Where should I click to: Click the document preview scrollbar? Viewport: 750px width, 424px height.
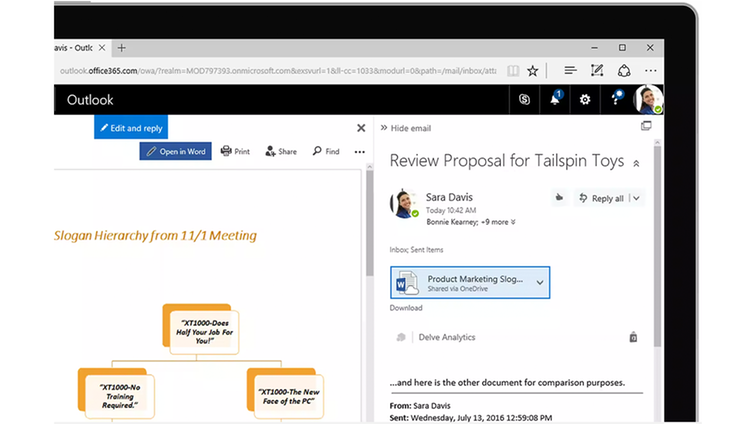[369, 224]
